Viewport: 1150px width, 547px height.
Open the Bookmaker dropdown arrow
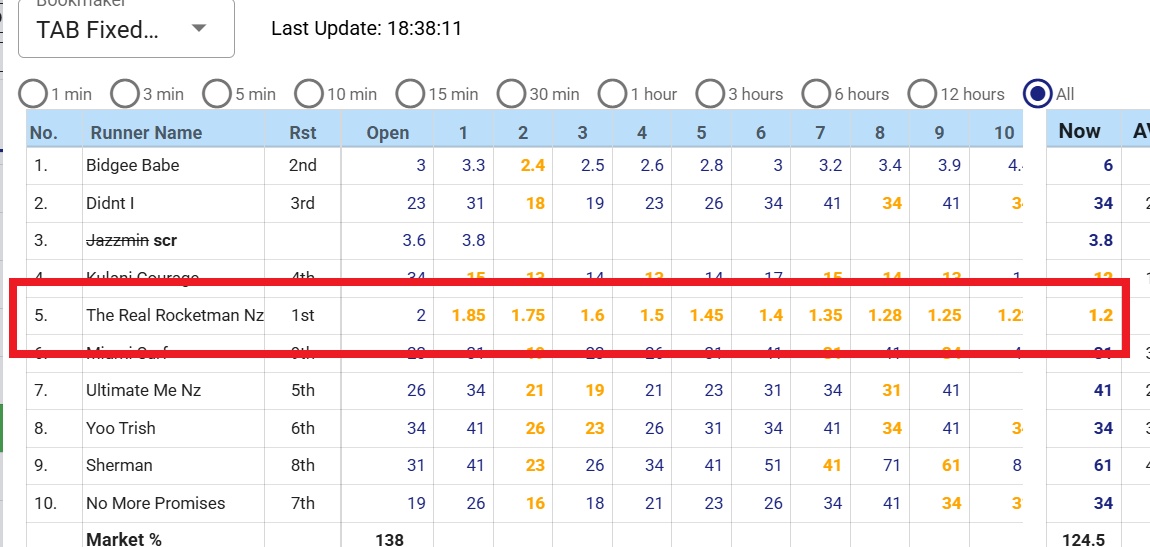[198, 29]
